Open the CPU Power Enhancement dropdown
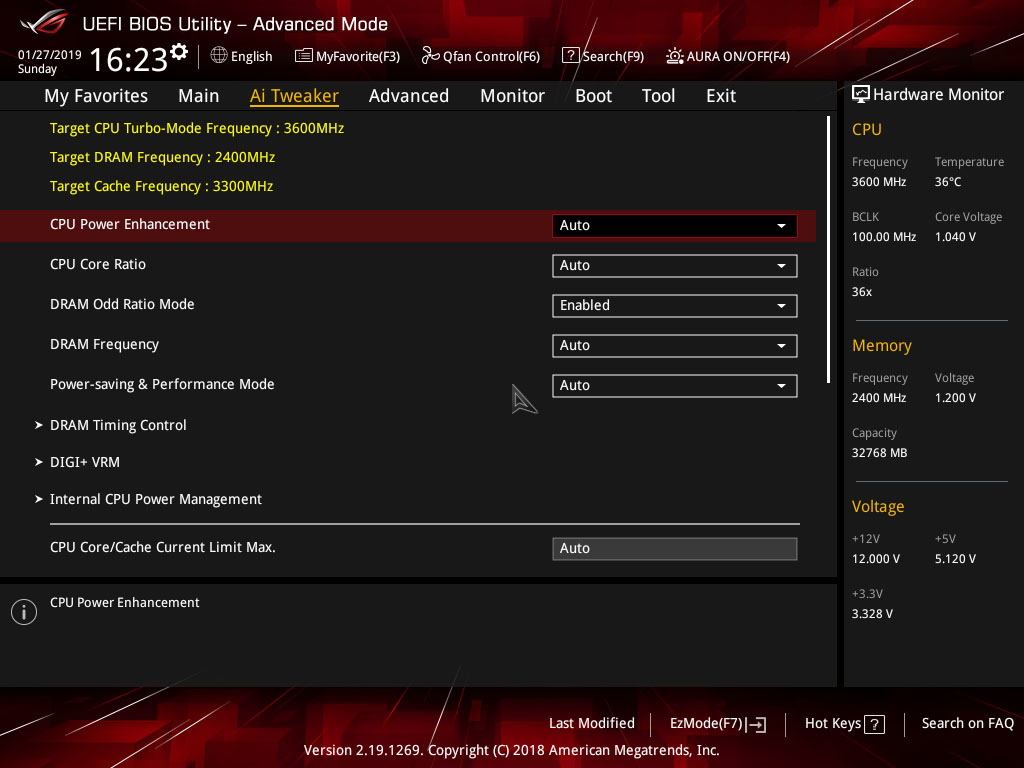Image resolution: width=1024 pixels, height=768 pixels. pos(675,225)
